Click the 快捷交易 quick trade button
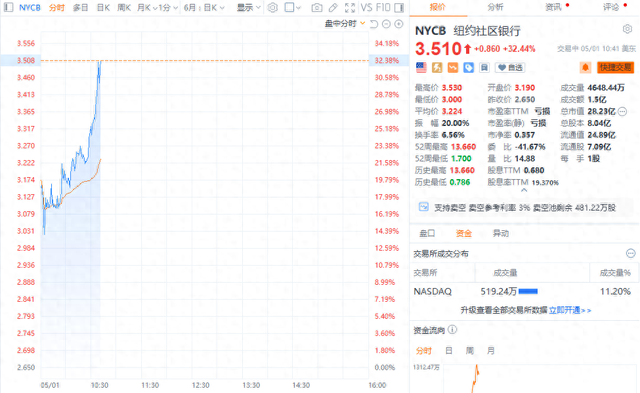Viewport: 640px width, 393px height. click(616, 67)
